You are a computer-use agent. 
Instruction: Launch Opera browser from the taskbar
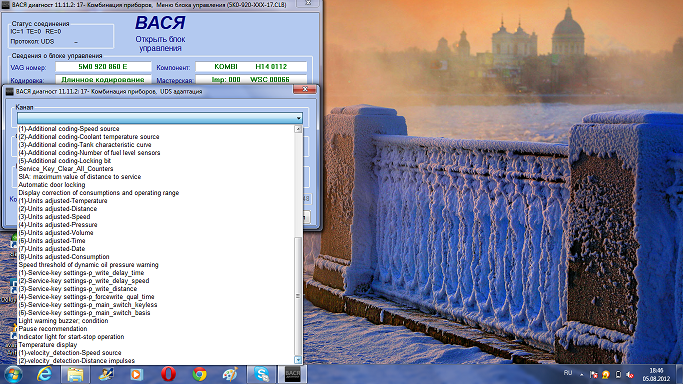click(168, 374)
